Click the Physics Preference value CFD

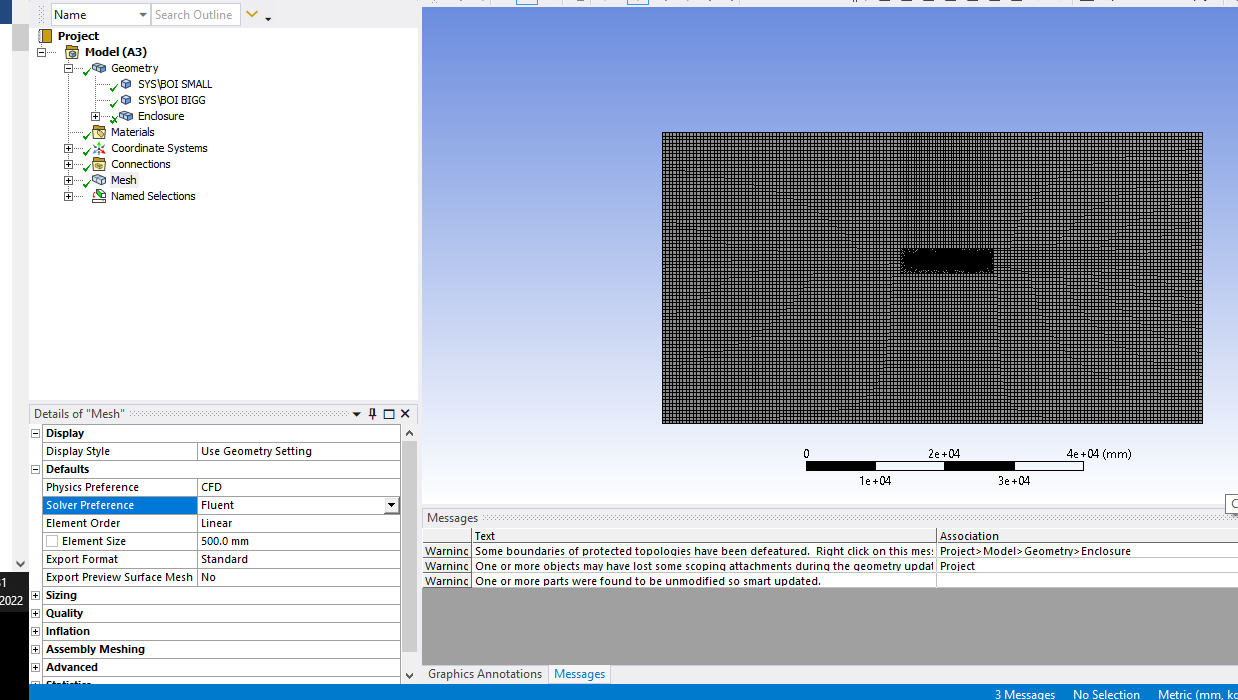pos(299,487)
